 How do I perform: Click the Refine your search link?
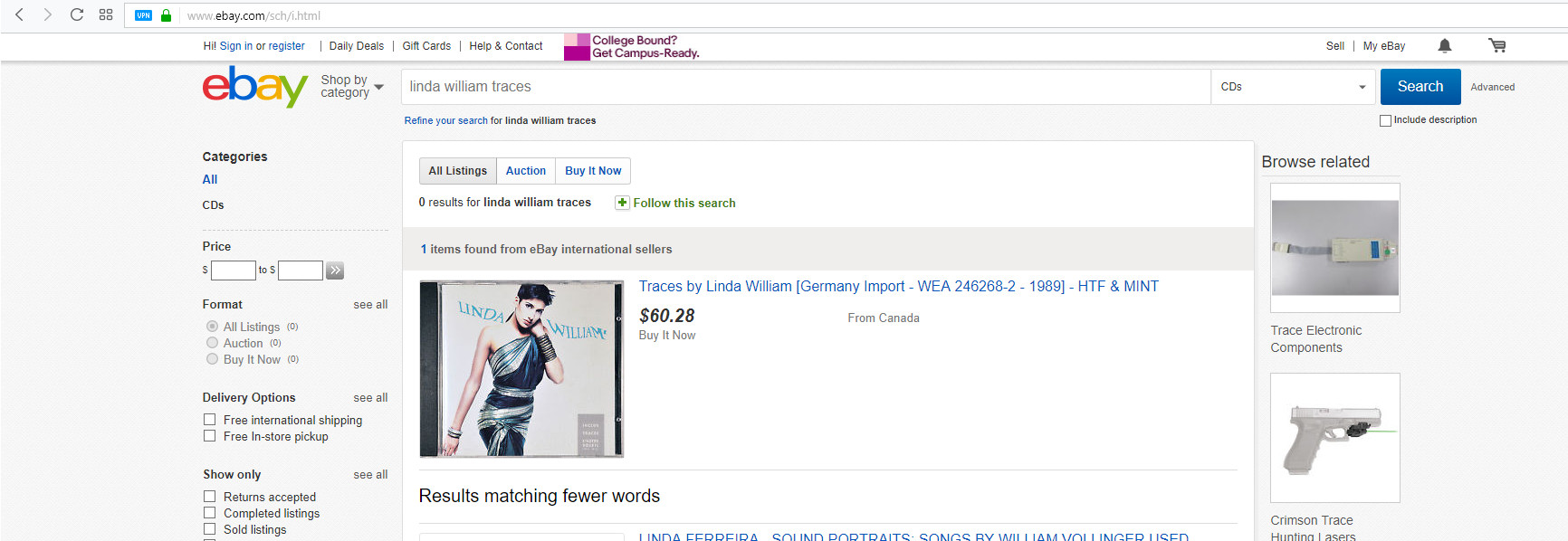coord(446,120)
